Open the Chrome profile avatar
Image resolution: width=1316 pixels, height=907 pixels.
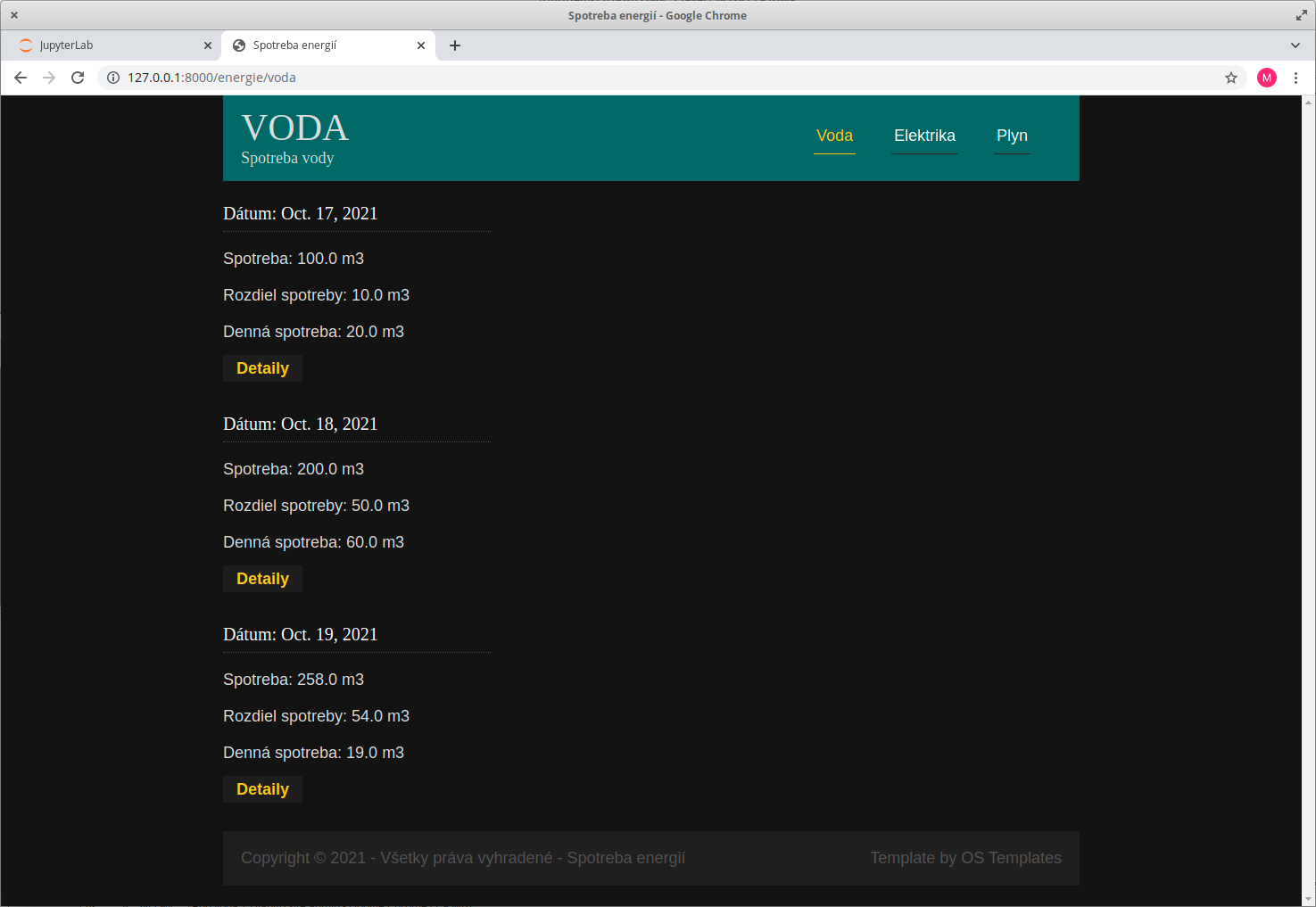1266,78
